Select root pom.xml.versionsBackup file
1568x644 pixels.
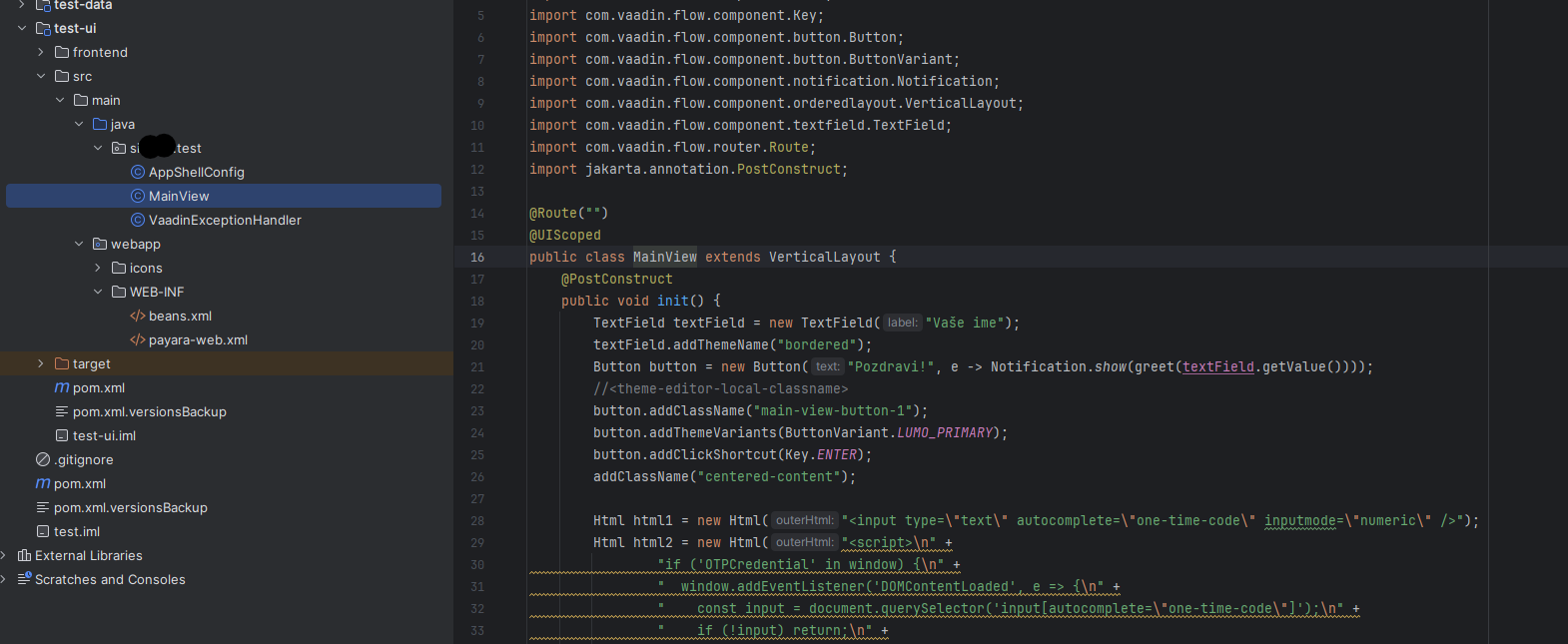tap(130, 508)
